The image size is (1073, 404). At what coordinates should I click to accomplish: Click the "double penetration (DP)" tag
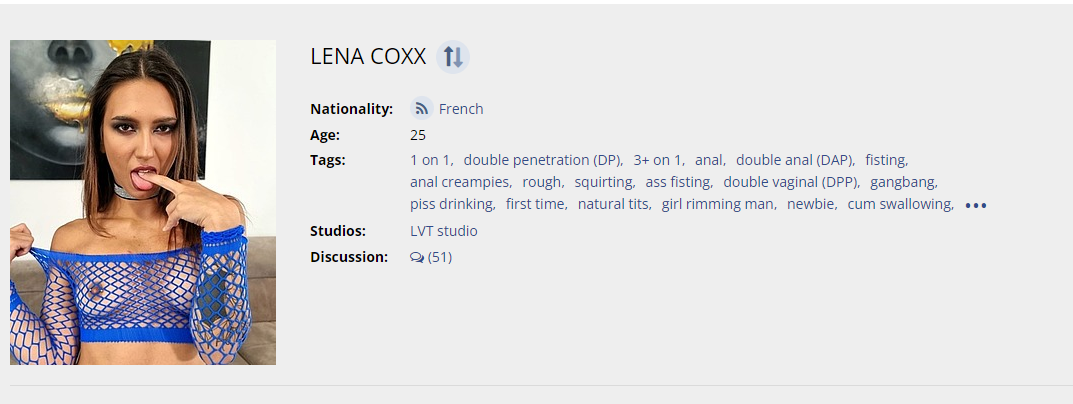coord(542,160)
